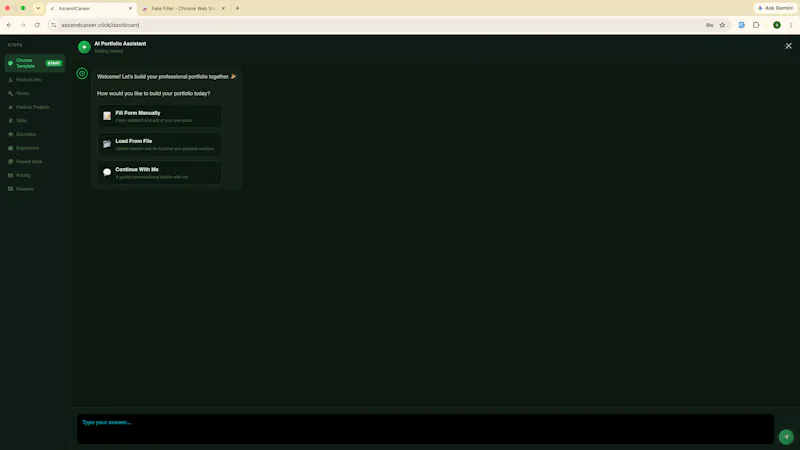Choose Load From File option

[x=160, y=144]
